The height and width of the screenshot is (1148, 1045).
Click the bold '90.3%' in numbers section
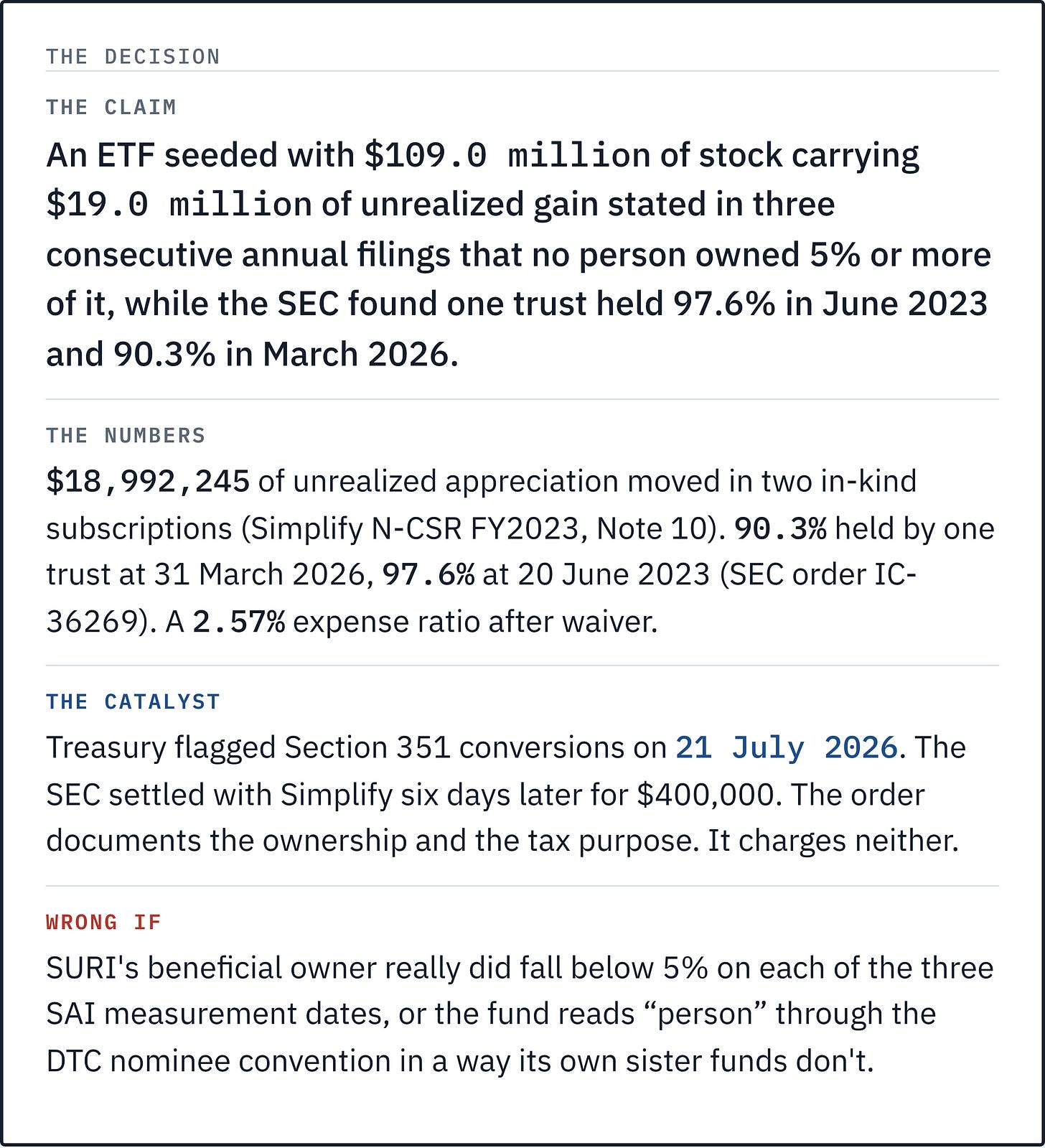pyautogui.click(x=780, y=529)
